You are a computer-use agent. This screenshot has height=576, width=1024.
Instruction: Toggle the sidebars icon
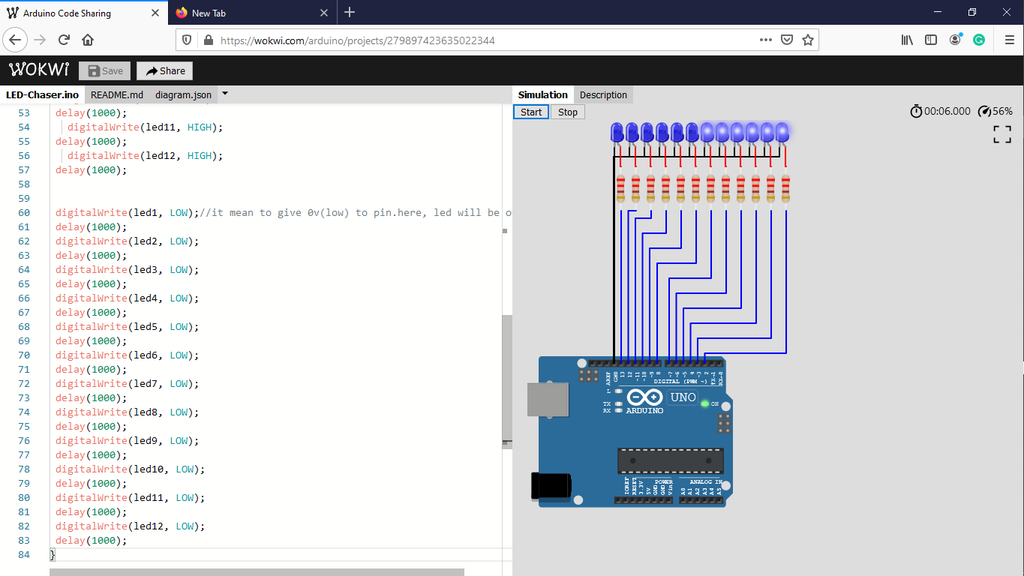931,40
